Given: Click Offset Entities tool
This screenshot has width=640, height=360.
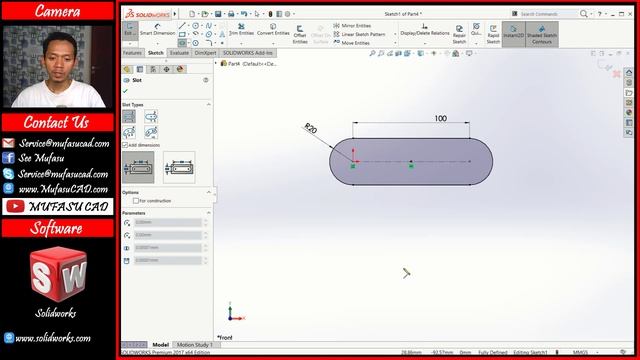Looking at the screenshot, I should point(300,34).
